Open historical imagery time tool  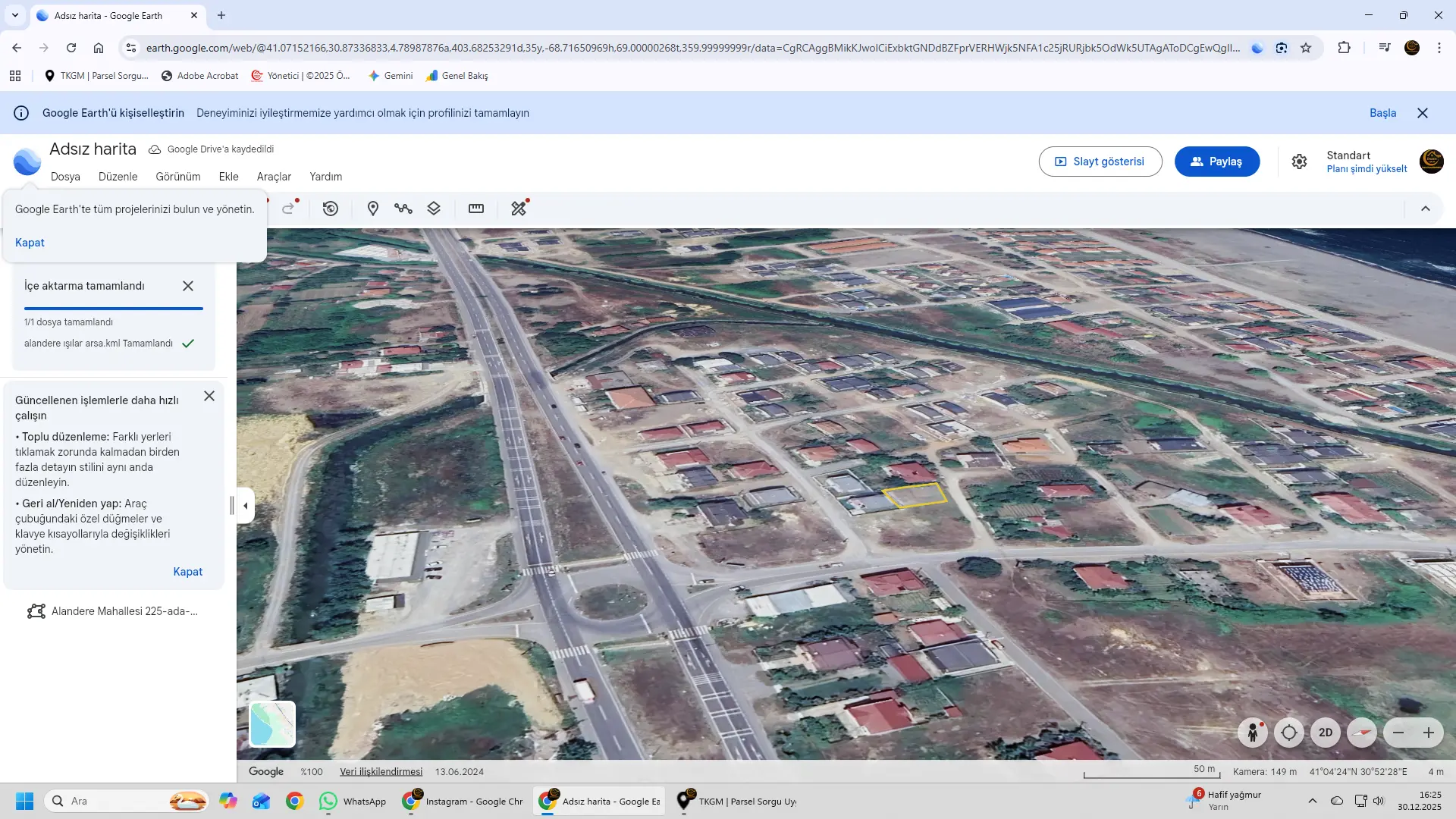(x=331, y=209)
